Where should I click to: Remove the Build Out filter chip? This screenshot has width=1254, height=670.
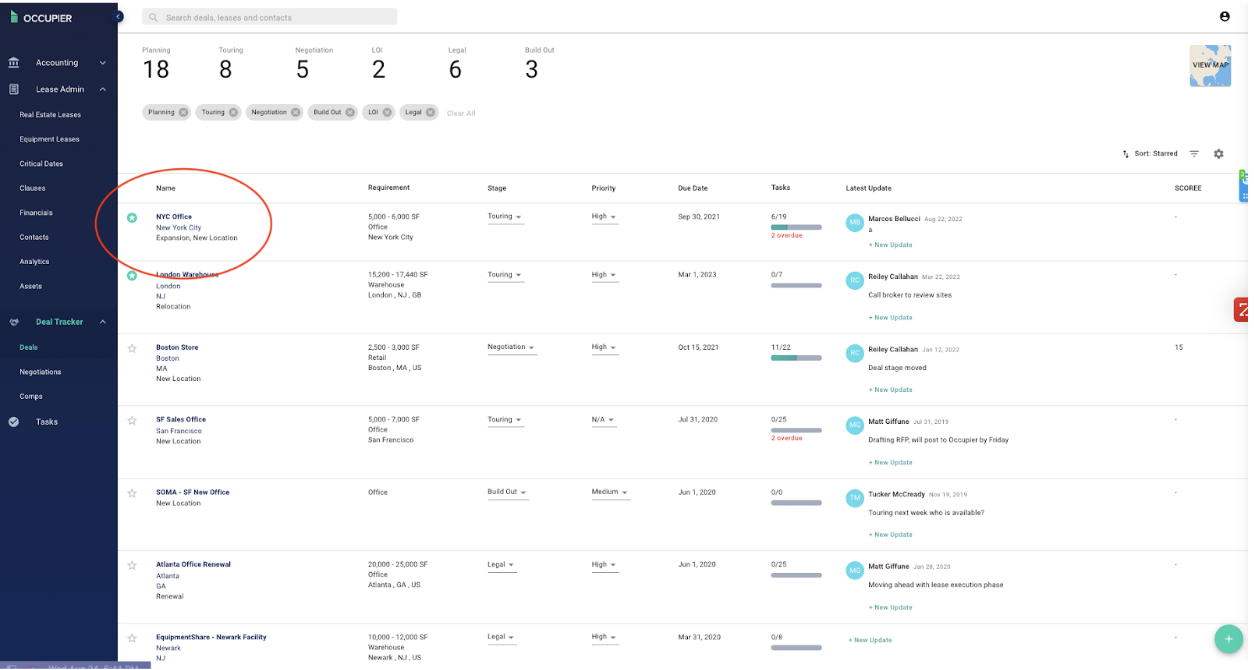click(350, 112)
